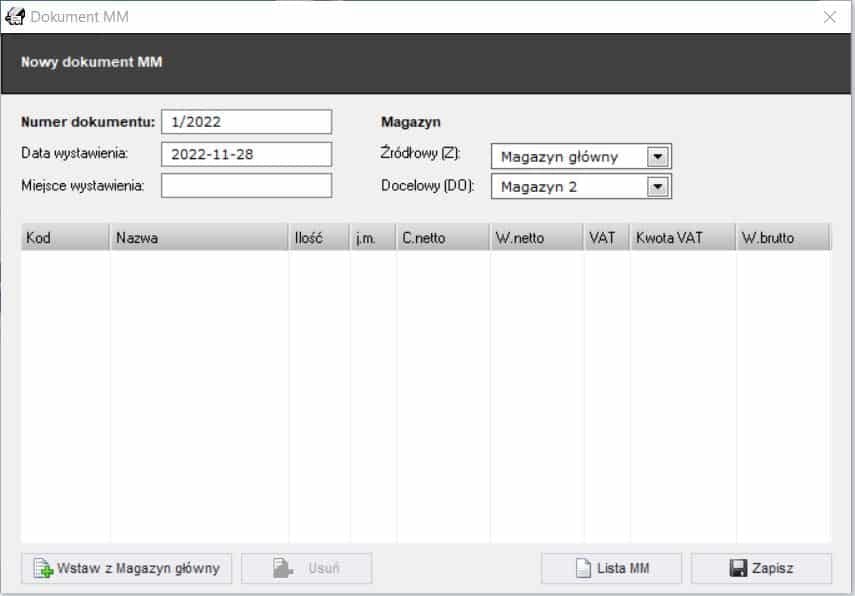Click the floppy disk icon on Zapisz
Viewport: 855px width, 596px height.
coord(738,569)
